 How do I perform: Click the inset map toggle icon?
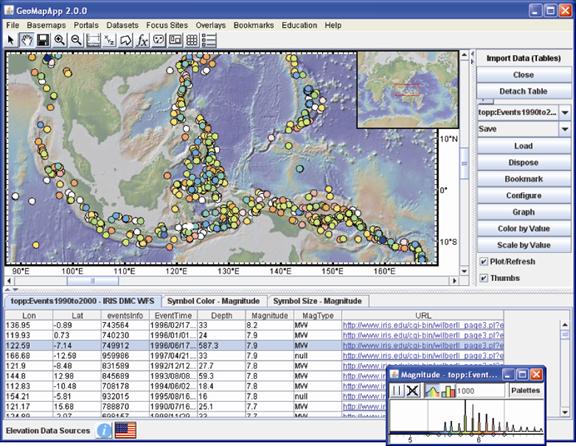tap(175, 40)
